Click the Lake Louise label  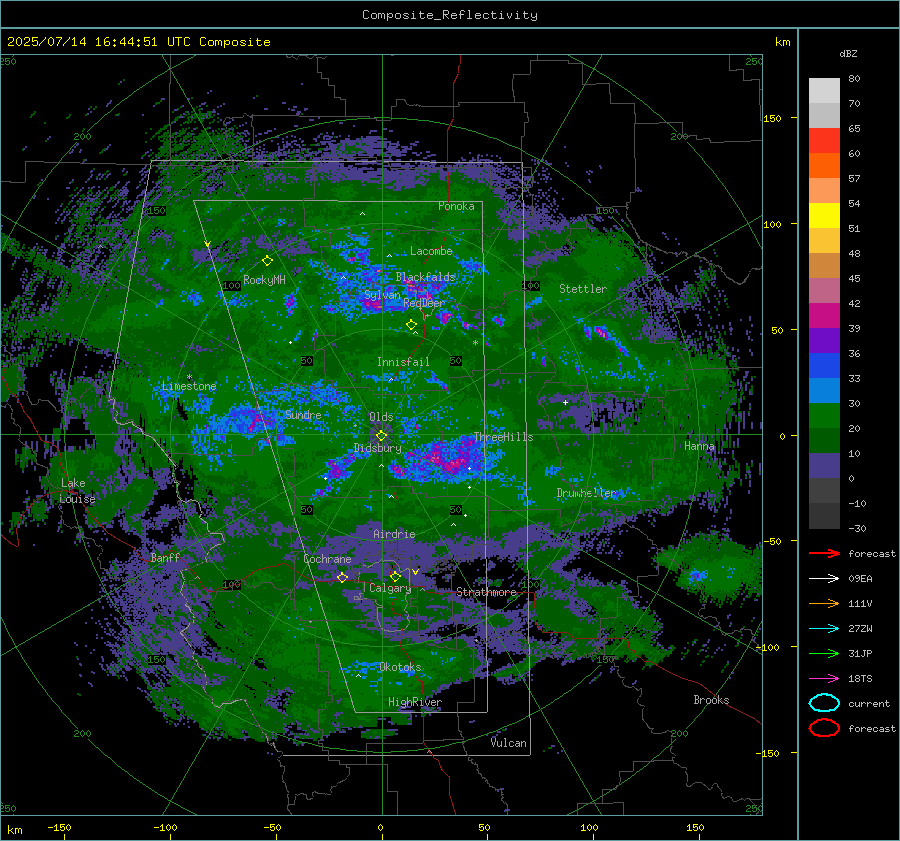(77, 491)
